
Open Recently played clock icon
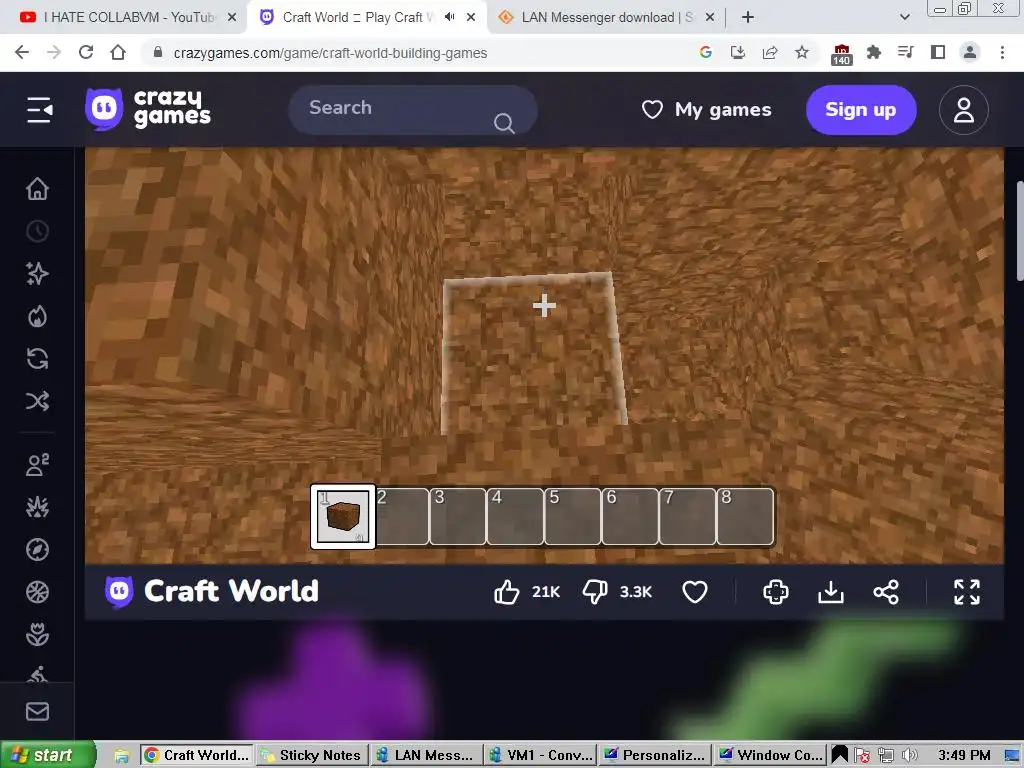coord(37,231)
